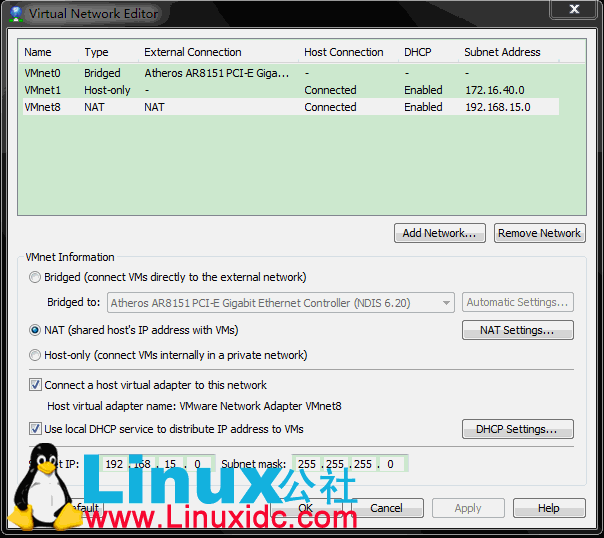Viewport: 604px width, 538px height.
Task: Click the Subnet mask last octet 0 field
Action: click(x=391, y=464)
